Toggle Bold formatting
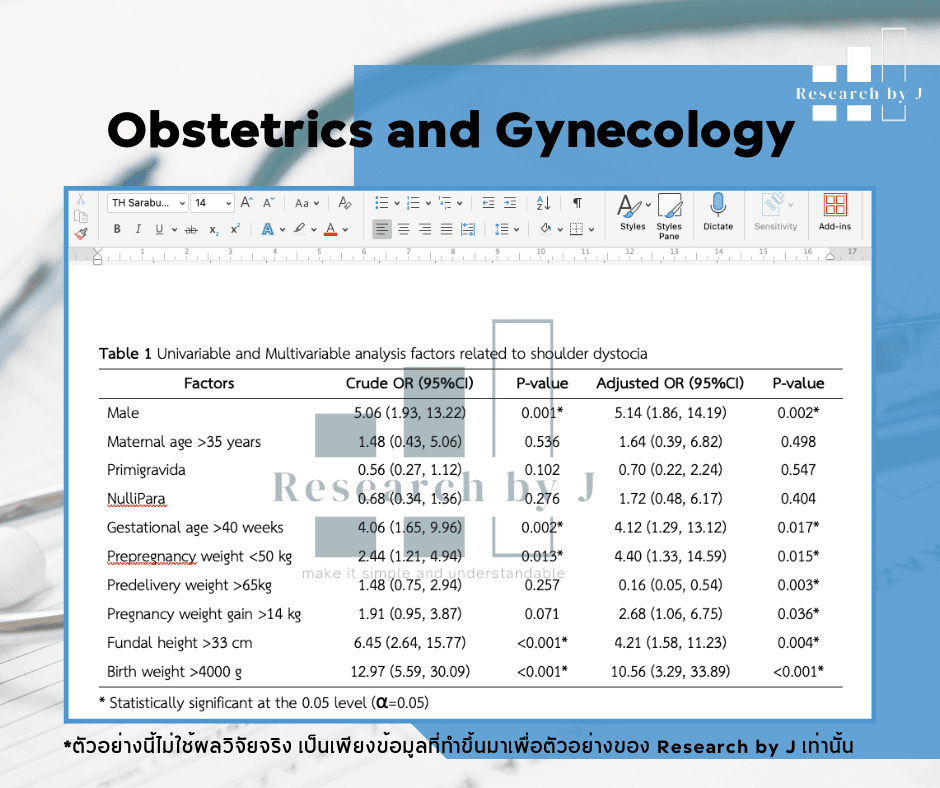Viewport: 940px width, 788px height. point(117,229)
